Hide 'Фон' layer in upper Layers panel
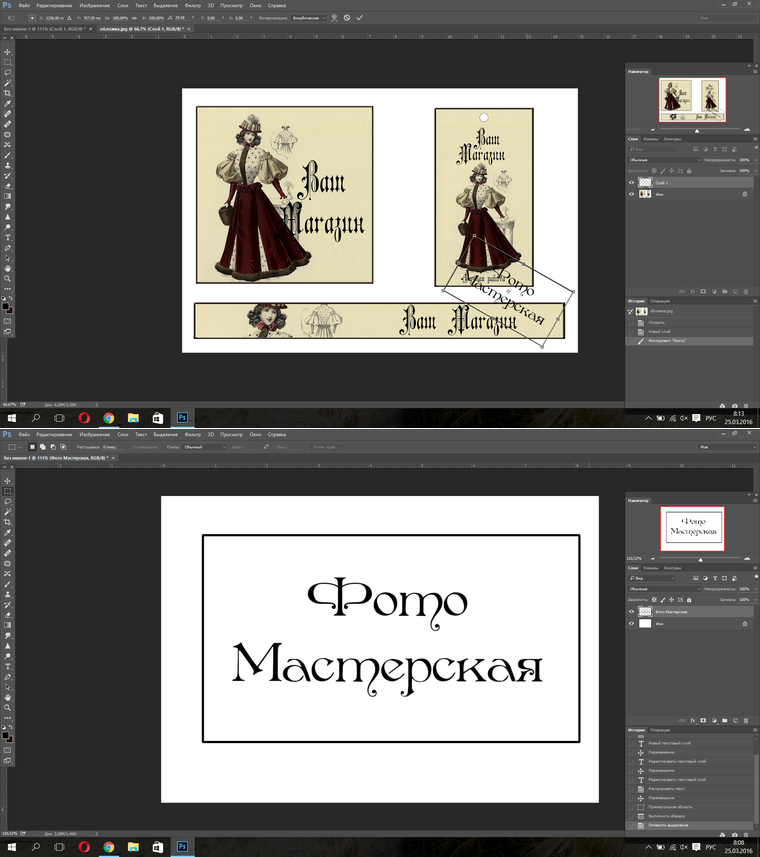 pos(632,194)
